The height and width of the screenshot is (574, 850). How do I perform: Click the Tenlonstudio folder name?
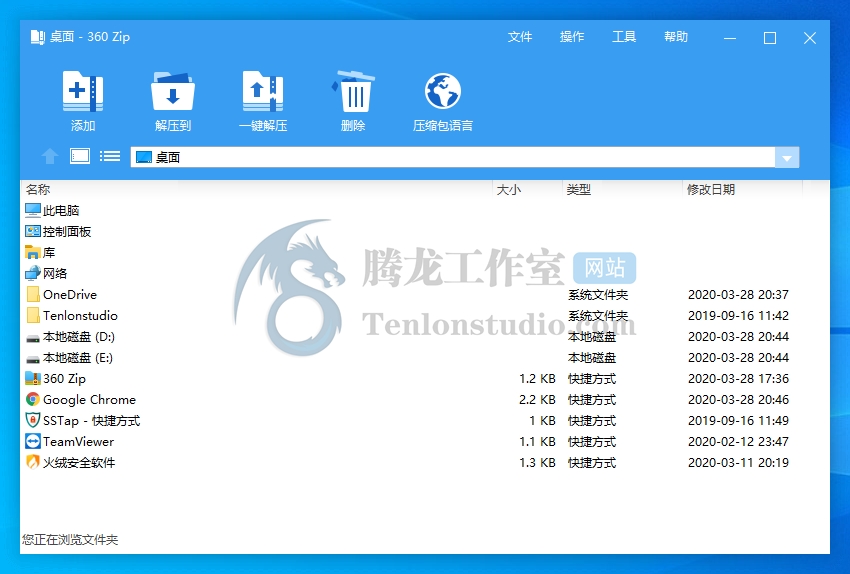(x=80, y=315)
